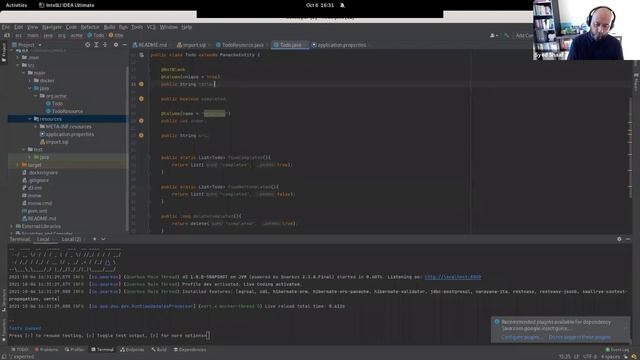This screenshot has width=640, height=360.
Task: Open the Tools menu
Action: [137, 27]
